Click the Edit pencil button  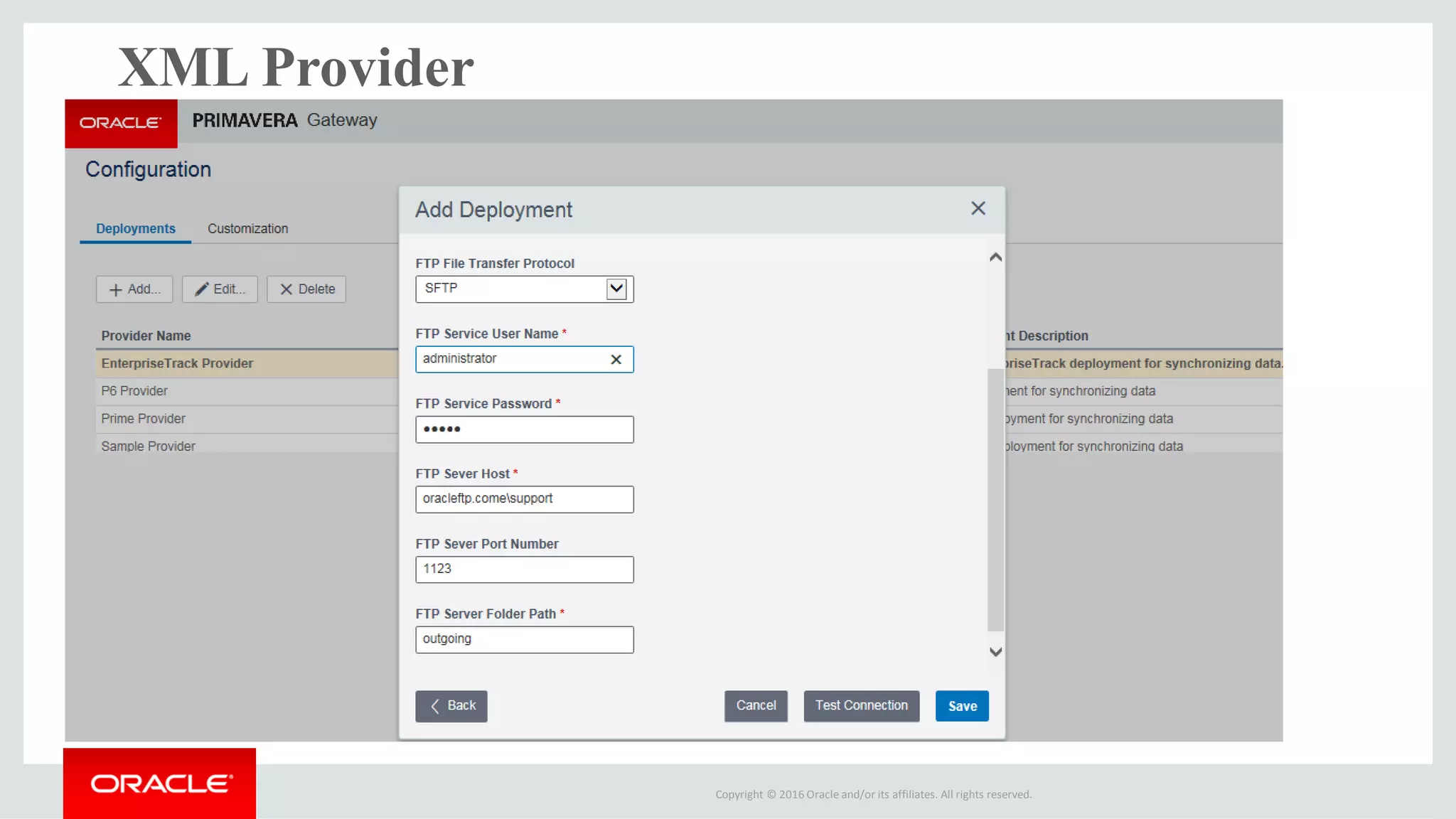click(220, 289)
